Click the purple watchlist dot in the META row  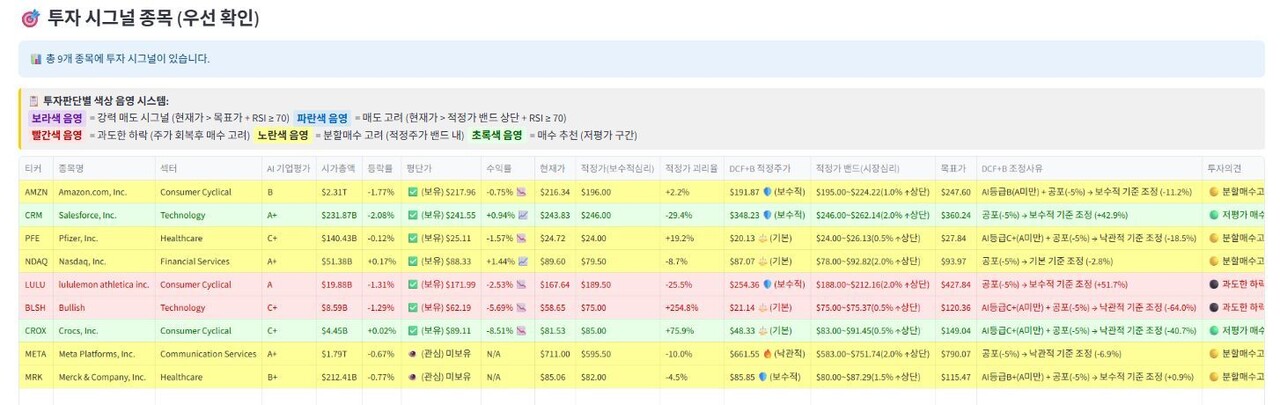tap(412, 354)
